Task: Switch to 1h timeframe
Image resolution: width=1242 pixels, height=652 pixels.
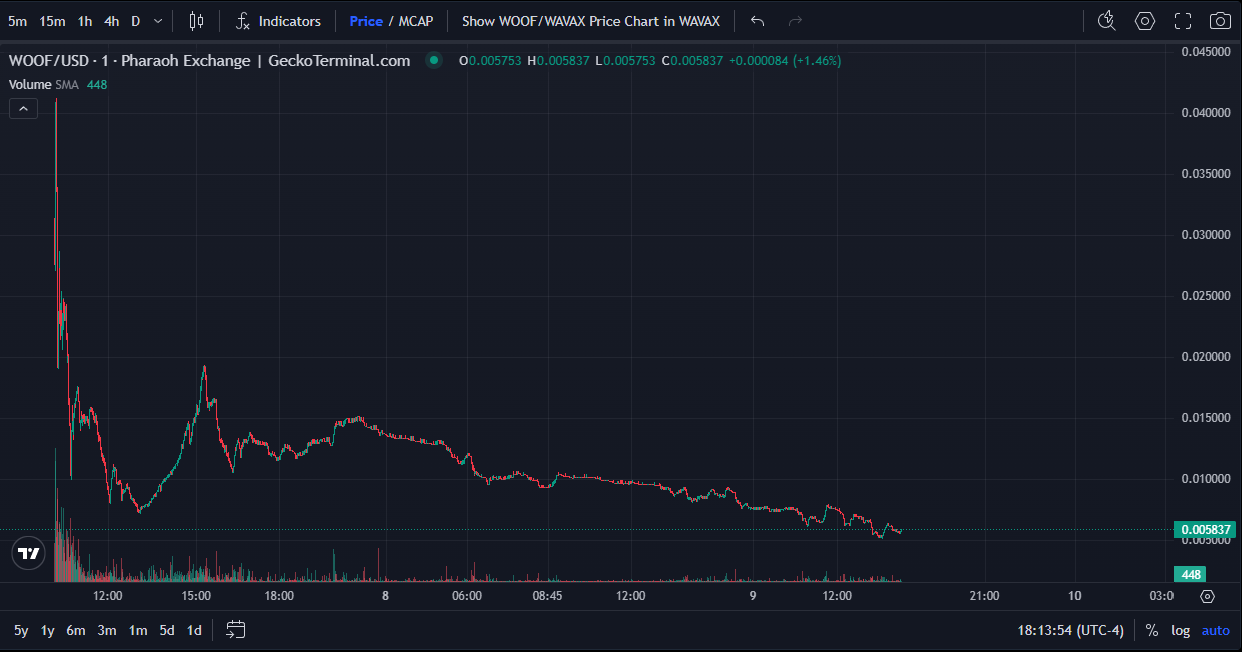Action: pyautogui.click(x=85, y=21)
